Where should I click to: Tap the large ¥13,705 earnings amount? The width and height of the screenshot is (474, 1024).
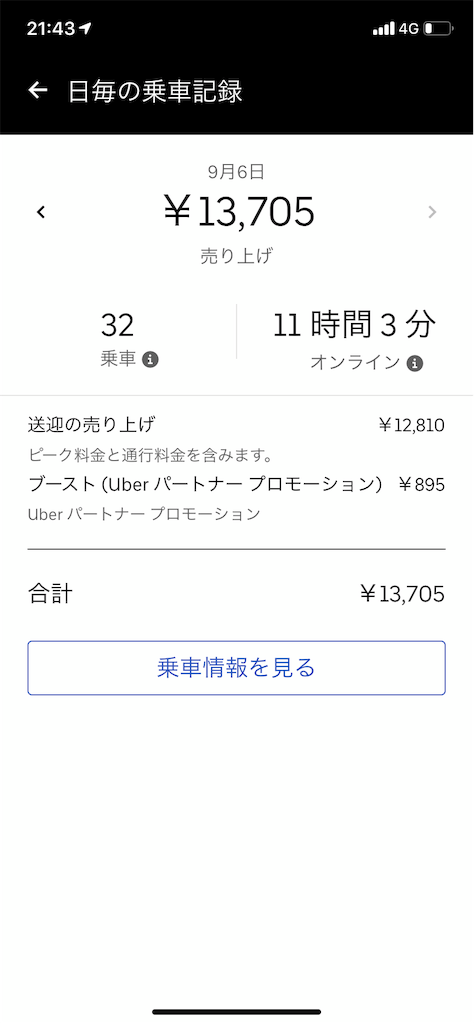(239, 212)
